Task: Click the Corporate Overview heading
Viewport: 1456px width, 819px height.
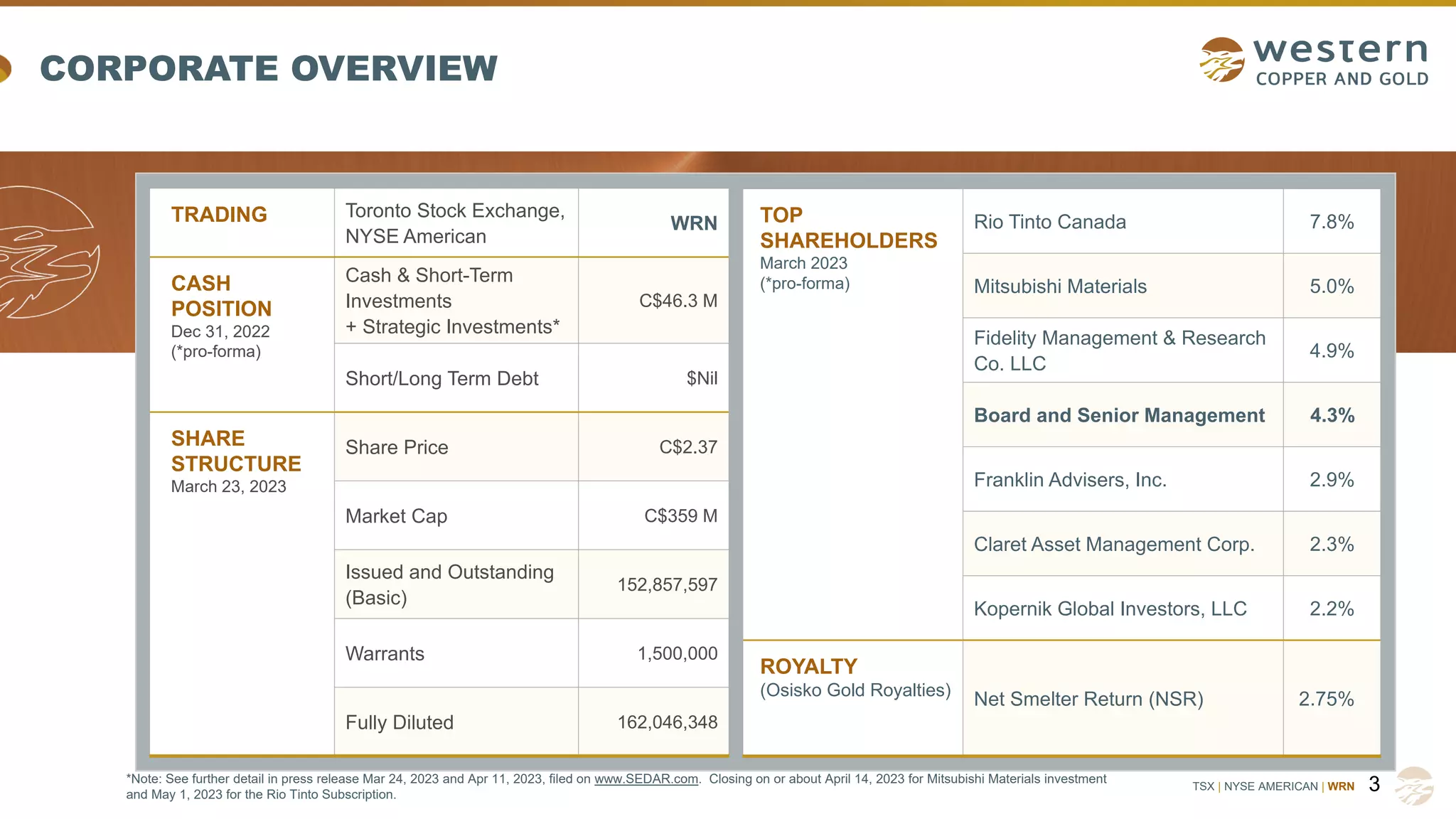Action: pyautogui.click(x=269, y=69)
